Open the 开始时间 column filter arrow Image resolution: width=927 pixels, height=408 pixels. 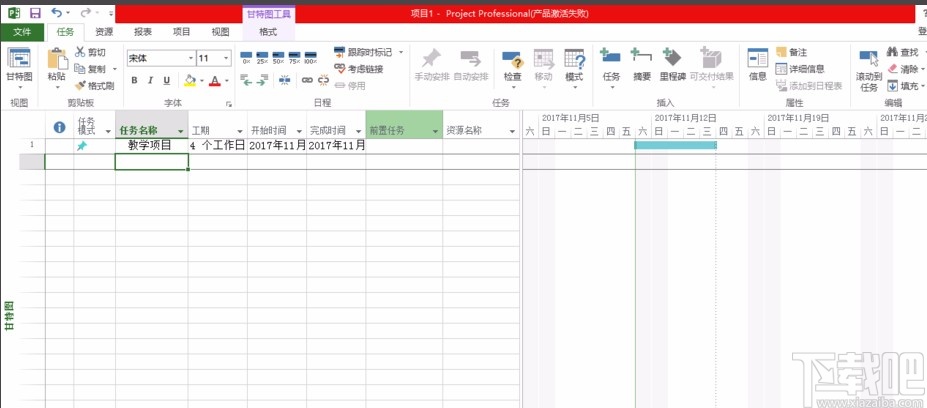pos(299,131)
